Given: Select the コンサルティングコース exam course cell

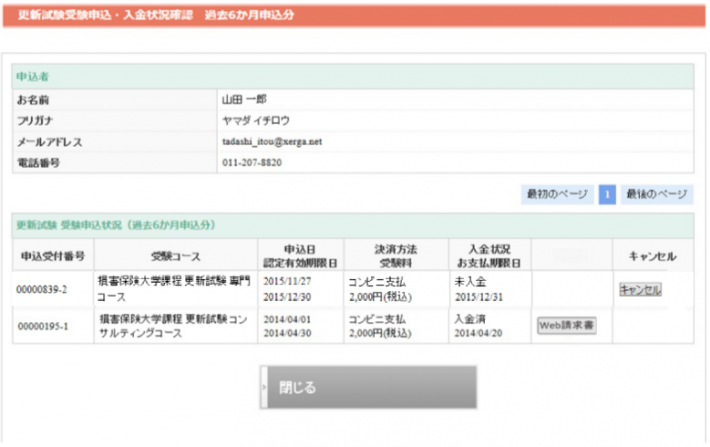Looking at the screenshot, I should 173,325.
